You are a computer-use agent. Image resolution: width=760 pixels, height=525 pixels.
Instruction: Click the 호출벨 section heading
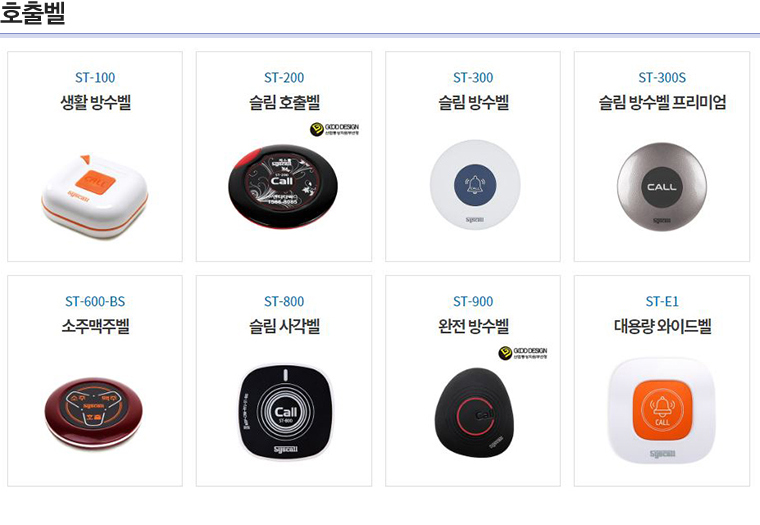[x=32, y=14]
